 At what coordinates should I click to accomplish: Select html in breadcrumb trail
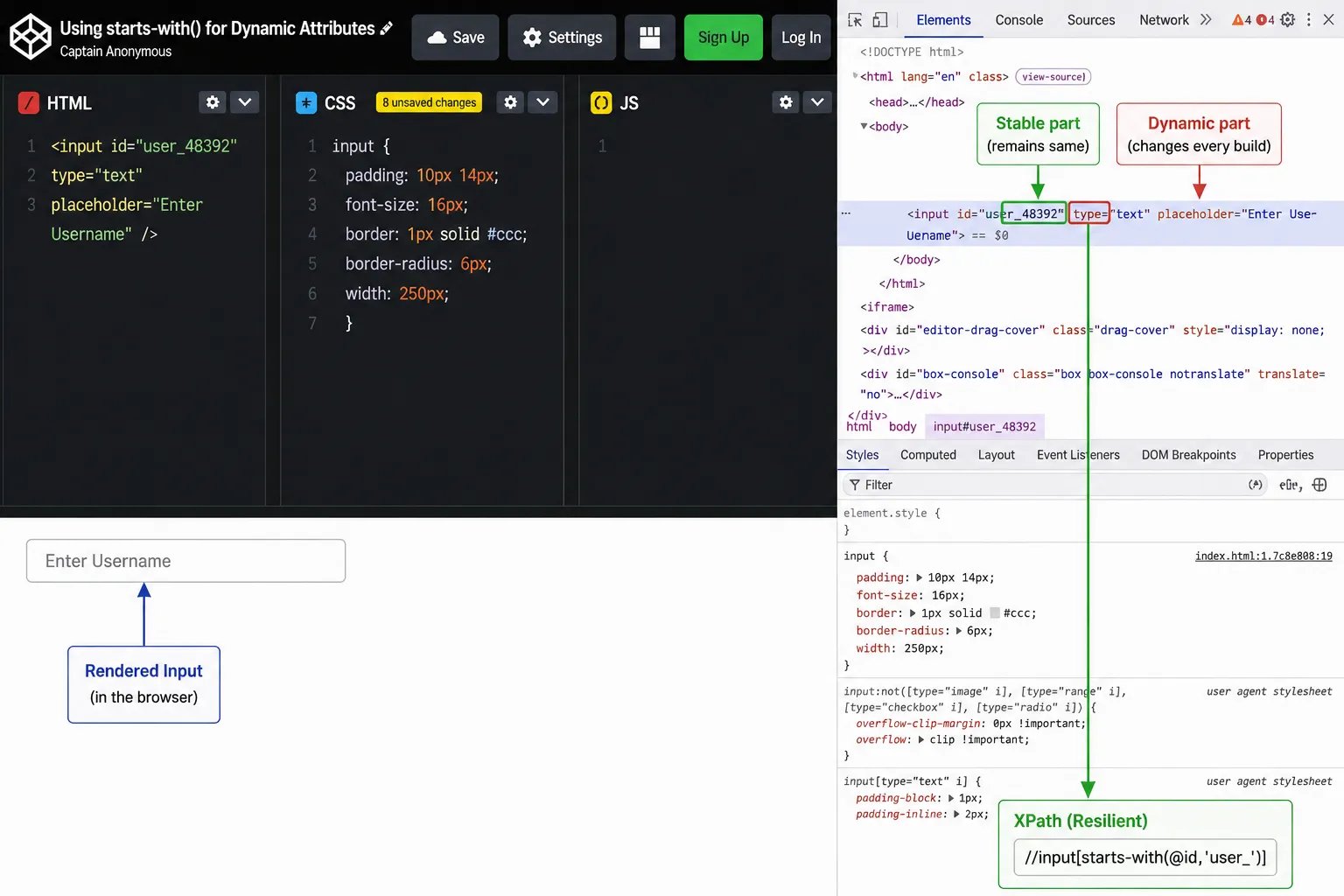pos(859,427)
